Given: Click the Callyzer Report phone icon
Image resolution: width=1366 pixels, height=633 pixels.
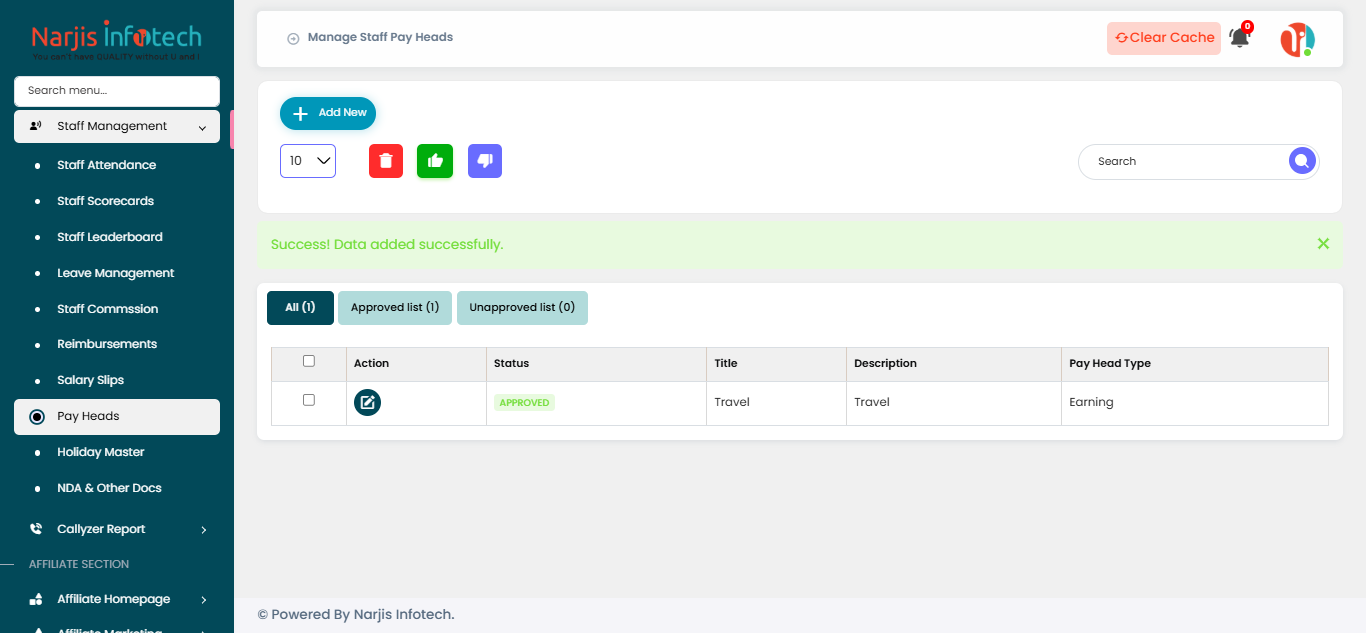Looking at the screenshot, I should pos(36,529).
